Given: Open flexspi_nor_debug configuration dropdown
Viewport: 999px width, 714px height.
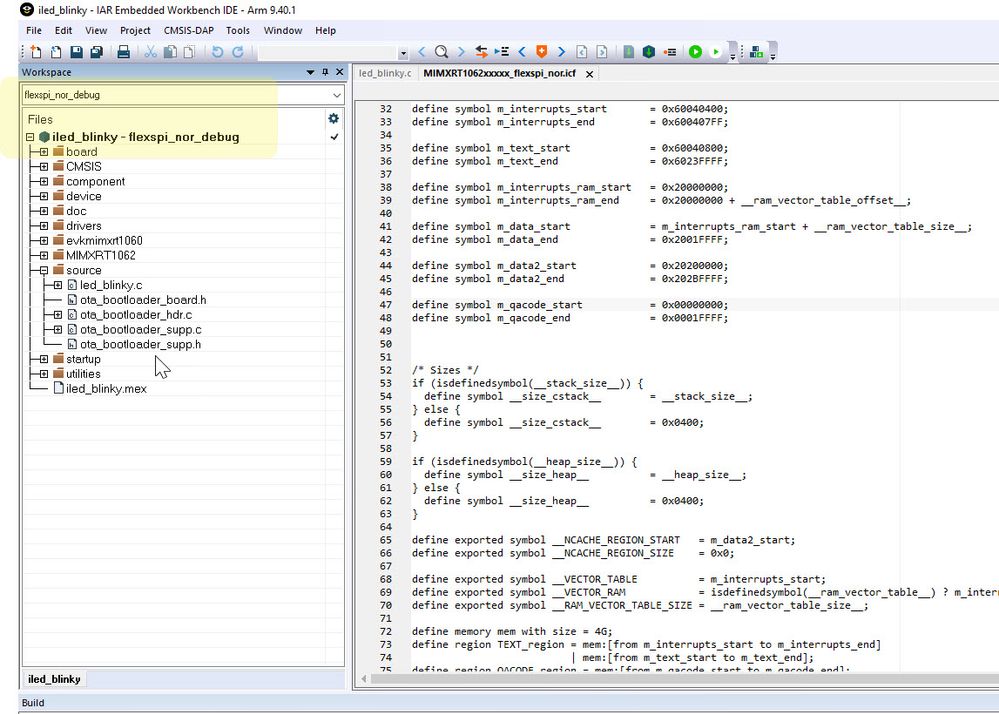Looking at the screenshot, I should coord(336,95).
